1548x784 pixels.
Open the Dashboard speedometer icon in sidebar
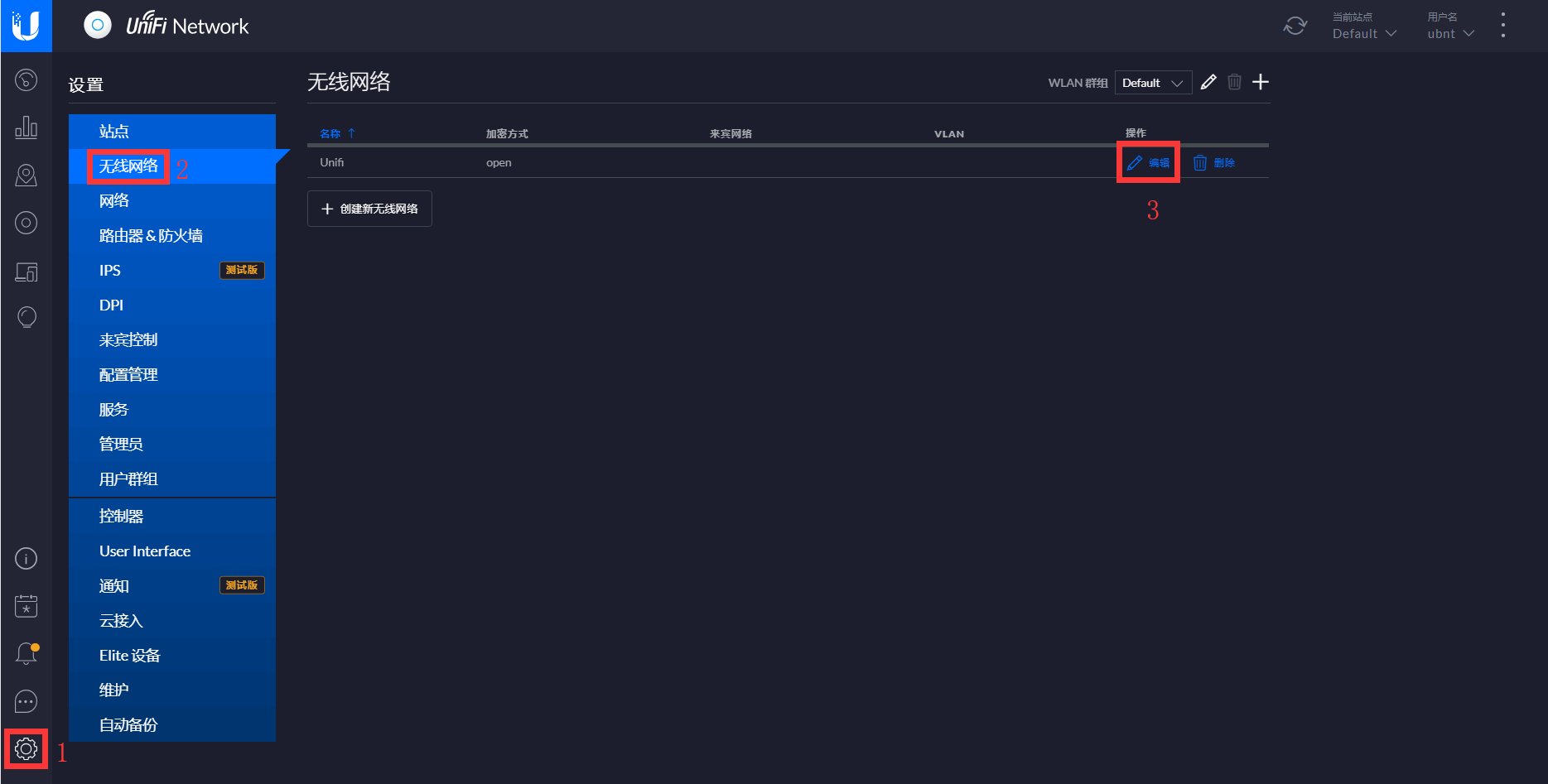pyautogui.click(x=26, y=80)
